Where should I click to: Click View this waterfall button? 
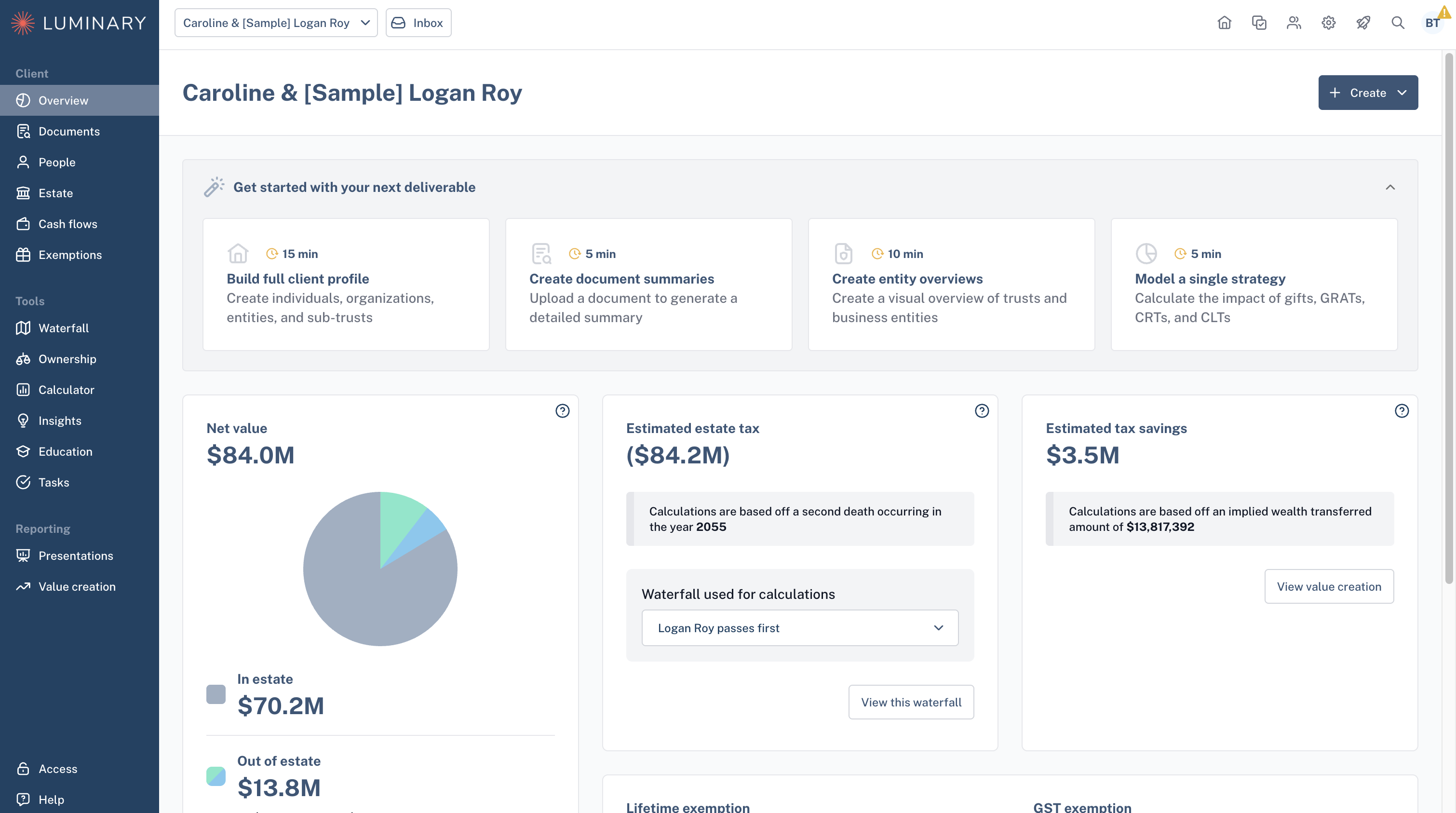pyautogui.click(x=911, y=702)
